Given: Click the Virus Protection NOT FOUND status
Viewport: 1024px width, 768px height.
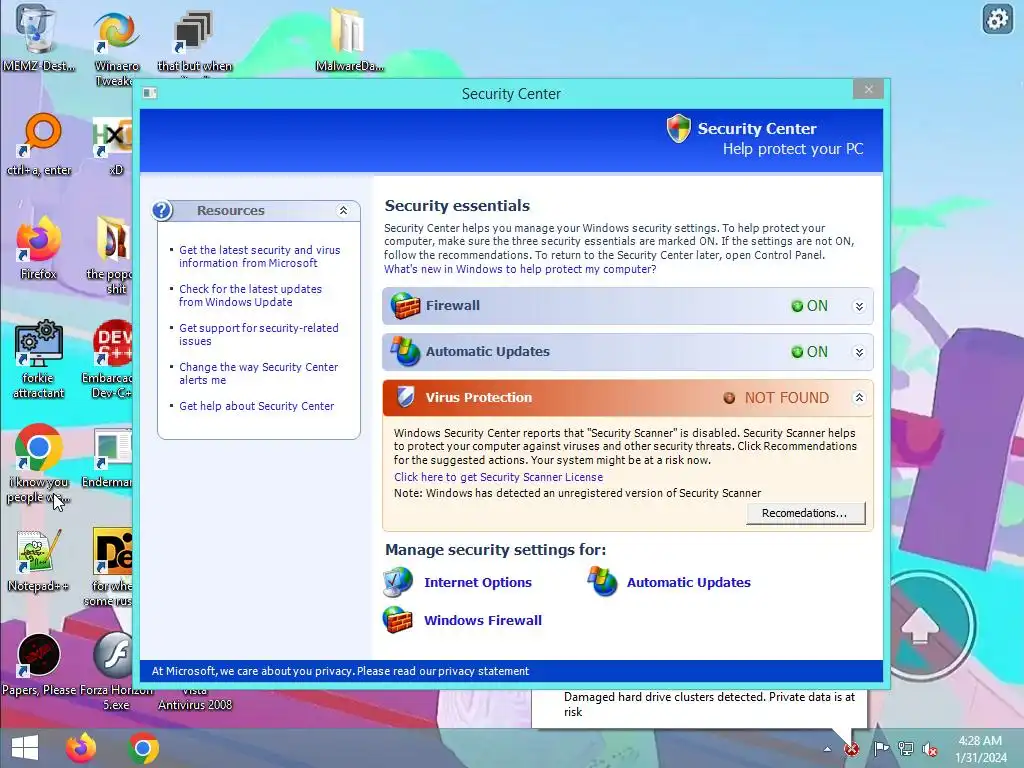Looking at the screenshot, I should click(776, 398).
